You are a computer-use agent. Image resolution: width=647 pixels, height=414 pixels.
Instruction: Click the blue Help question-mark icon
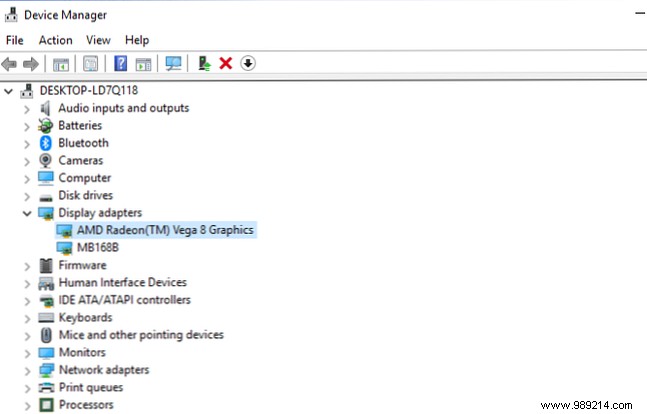point(120,64)
